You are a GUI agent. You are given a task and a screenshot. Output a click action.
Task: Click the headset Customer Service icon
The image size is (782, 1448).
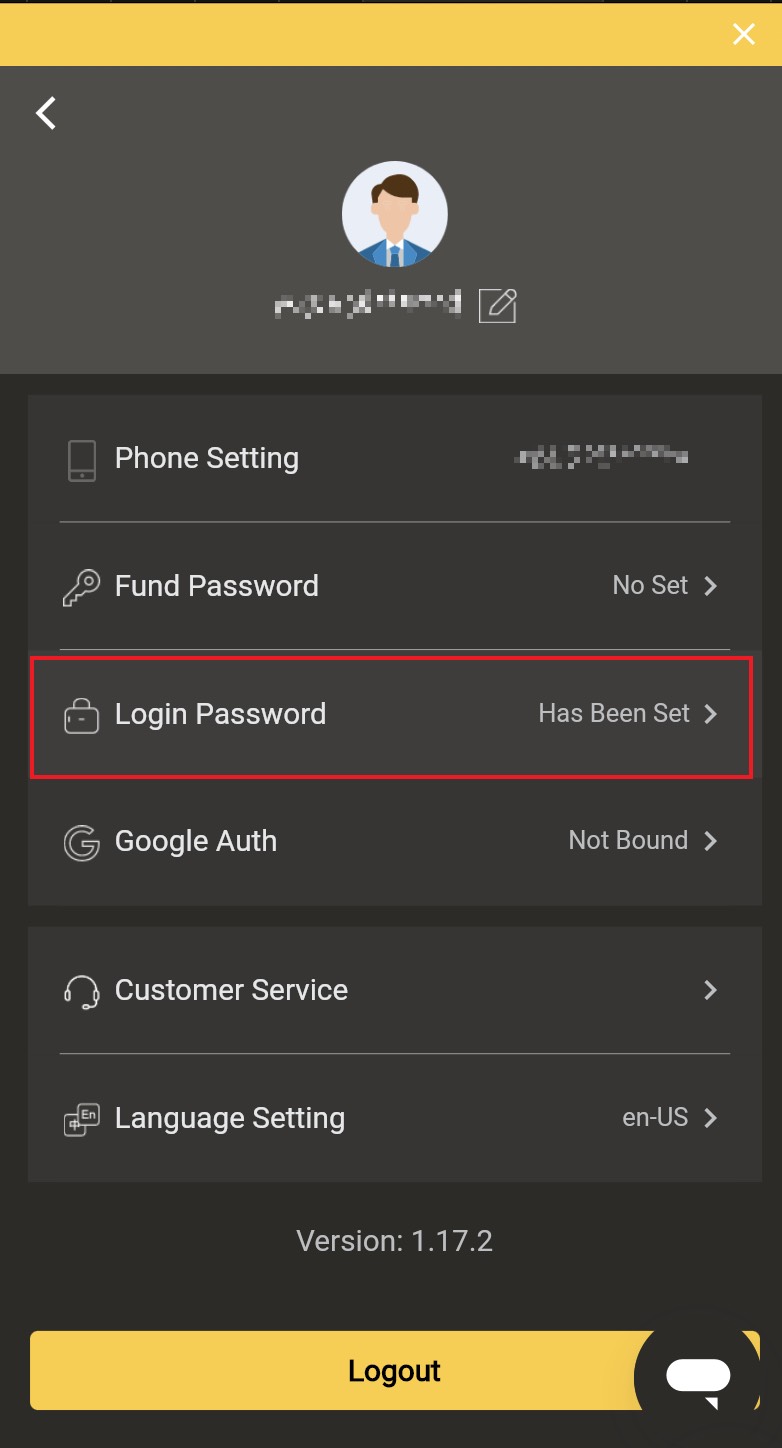pyautogui.click(x=81, y=991)
